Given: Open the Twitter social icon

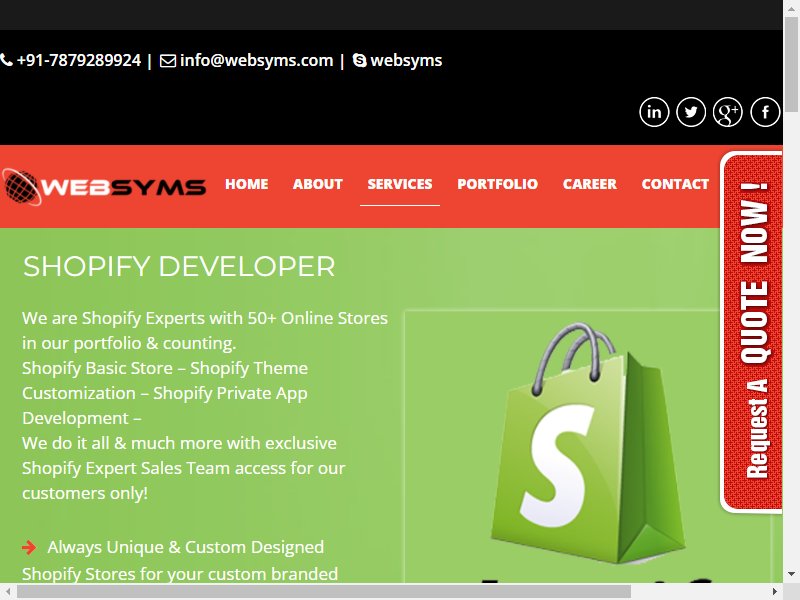Looking at the screenshot, I should point(691,112).
